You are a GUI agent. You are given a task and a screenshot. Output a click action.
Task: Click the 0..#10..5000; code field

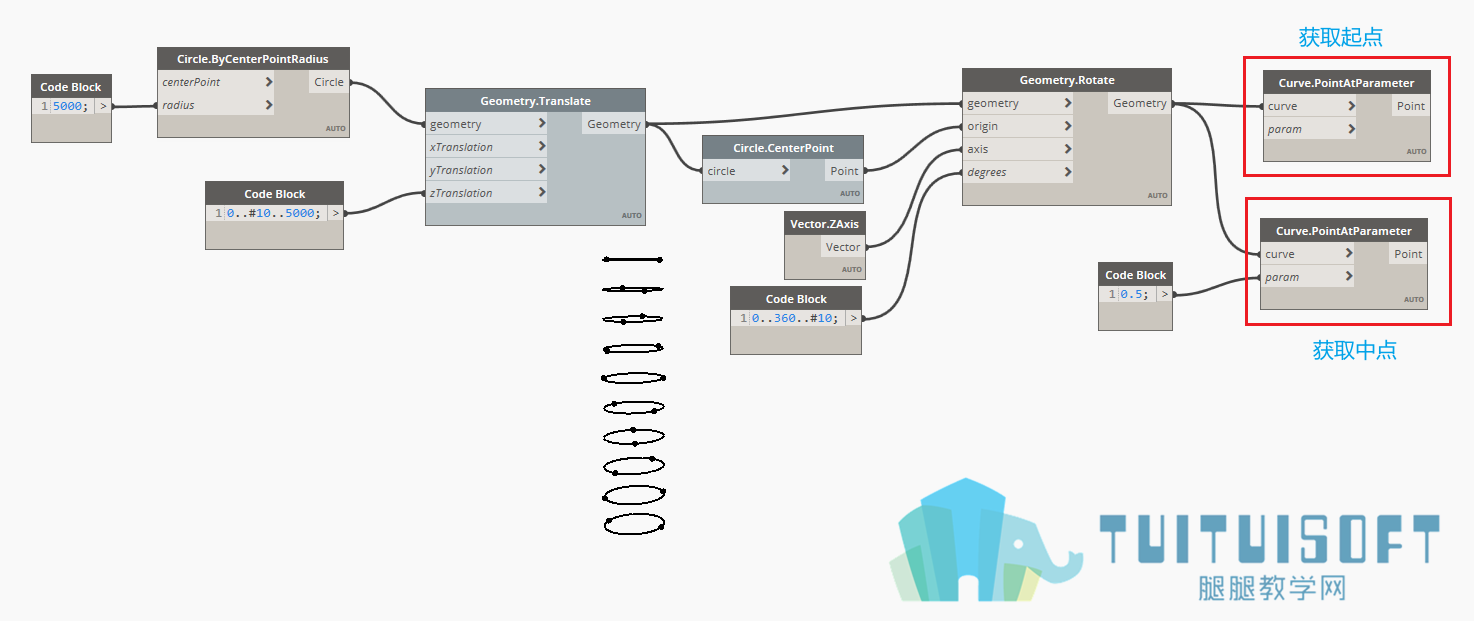[x=274, y=212]
